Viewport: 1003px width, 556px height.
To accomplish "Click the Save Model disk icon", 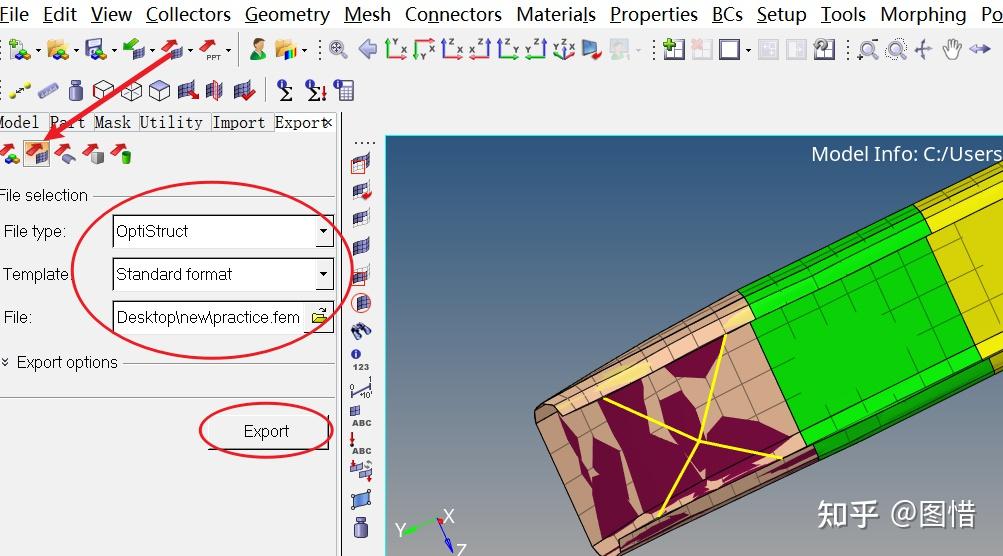I will click(x=95, y=49).
